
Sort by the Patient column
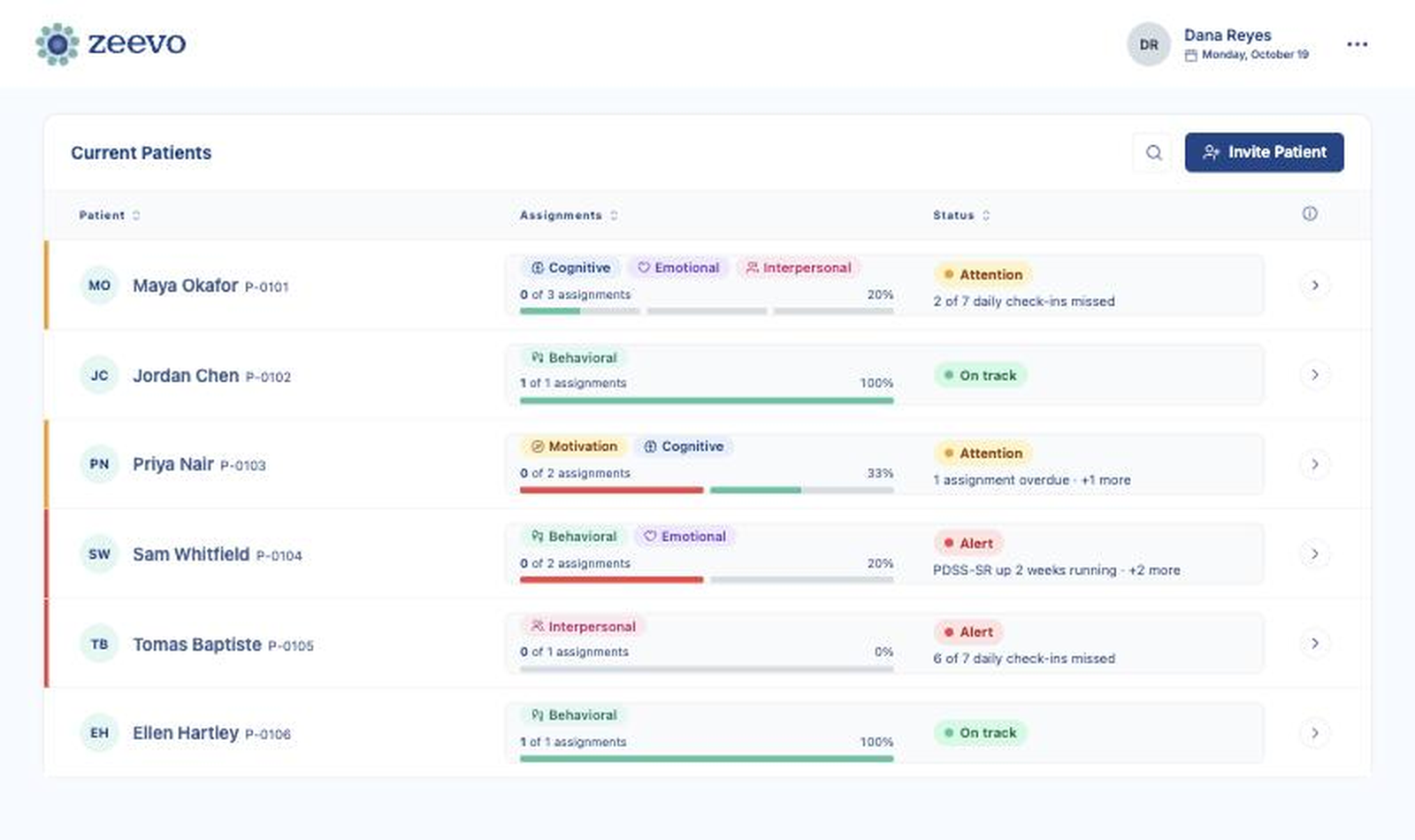(110, 215)
